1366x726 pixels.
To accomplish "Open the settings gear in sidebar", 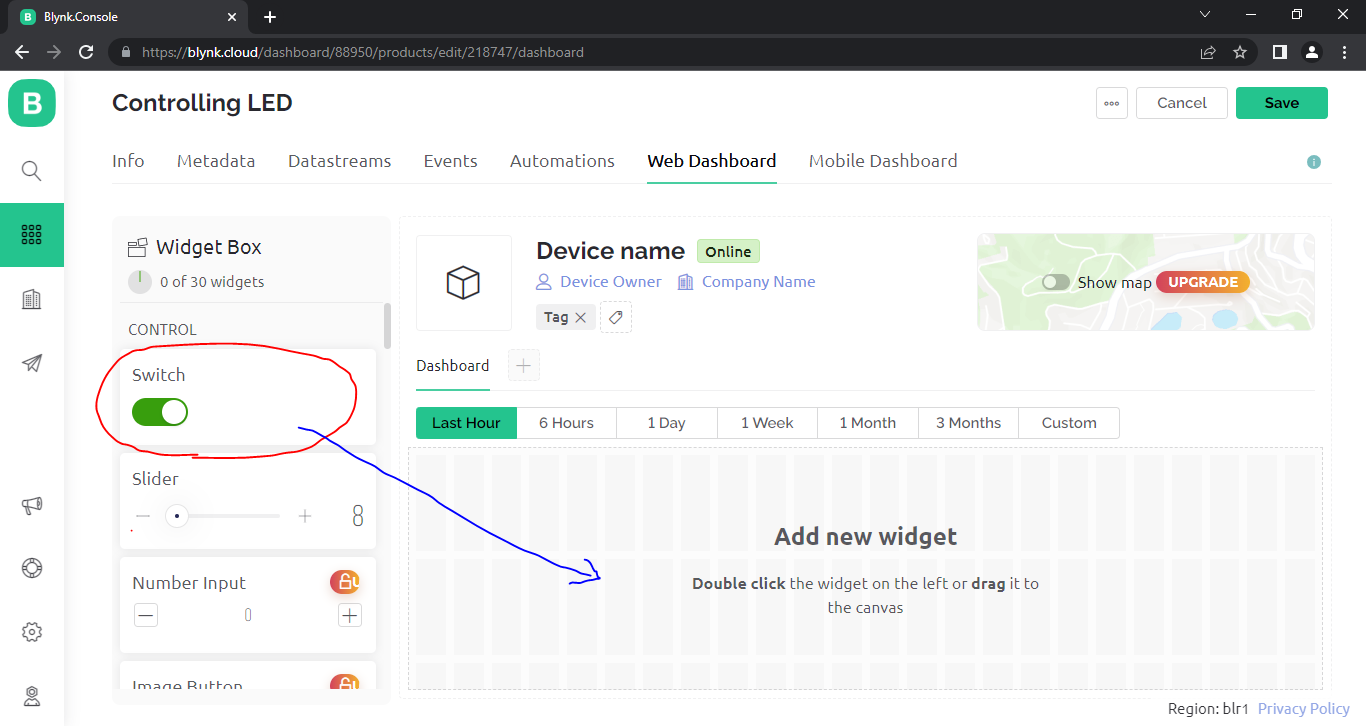I will [32, 632].
